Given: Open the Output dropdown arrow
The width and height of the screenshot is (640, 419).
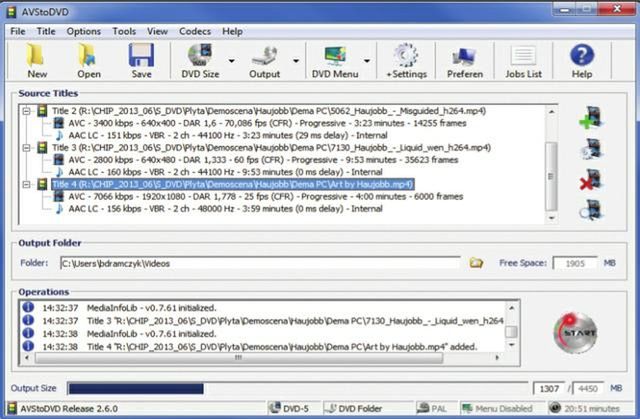Looking at the screenshot, I should (x=296, y=61).
